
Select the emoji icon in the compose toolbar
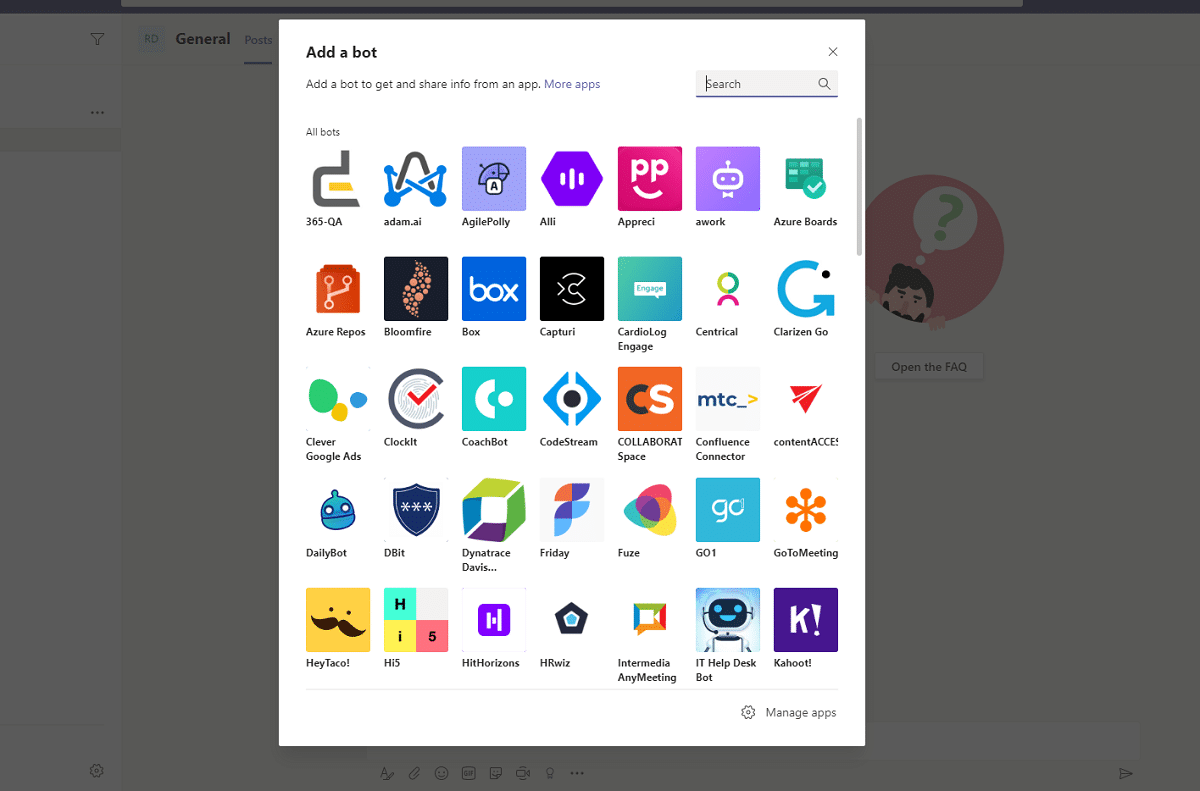[x=441, y=772]
